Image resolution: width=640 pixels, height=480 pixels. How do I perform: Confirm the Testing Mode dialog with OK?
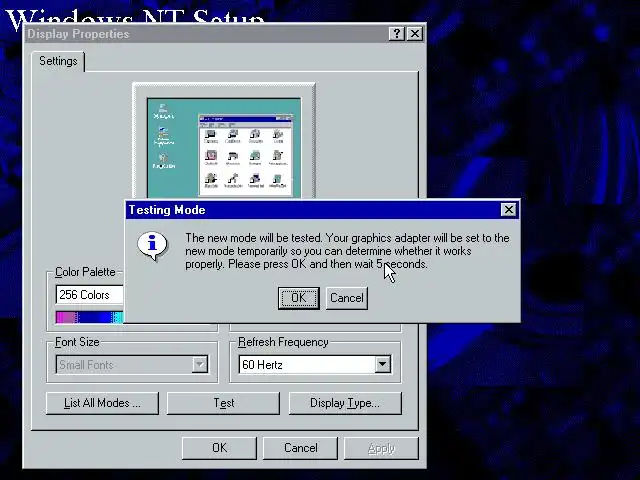(298, 298)
